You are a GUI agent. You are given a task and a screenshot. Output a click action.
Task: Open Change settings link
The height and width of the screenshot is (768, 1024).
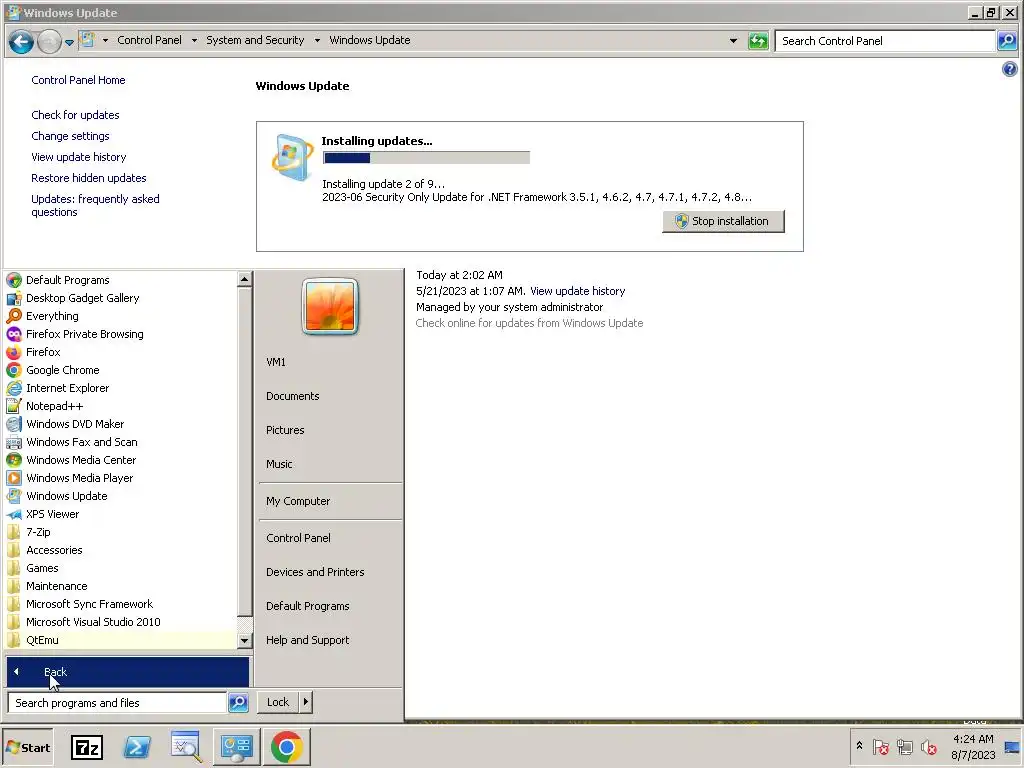click(70, 136)
